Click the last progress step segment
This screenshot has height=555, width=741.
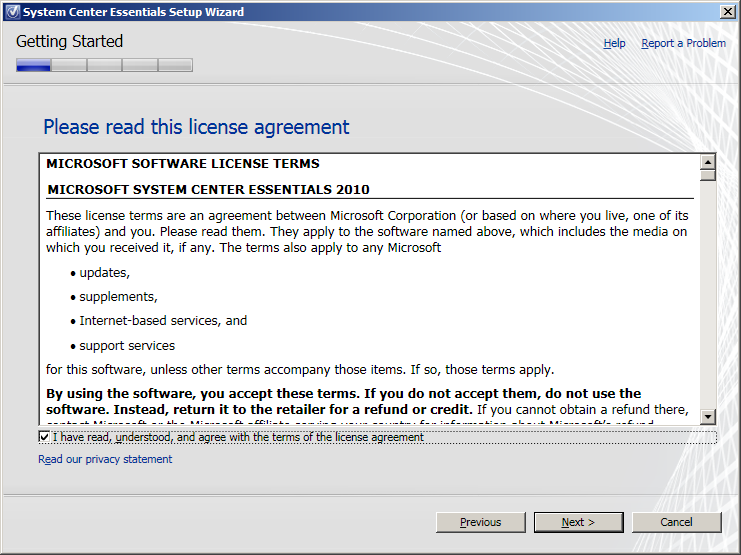(x=175, y=65)
